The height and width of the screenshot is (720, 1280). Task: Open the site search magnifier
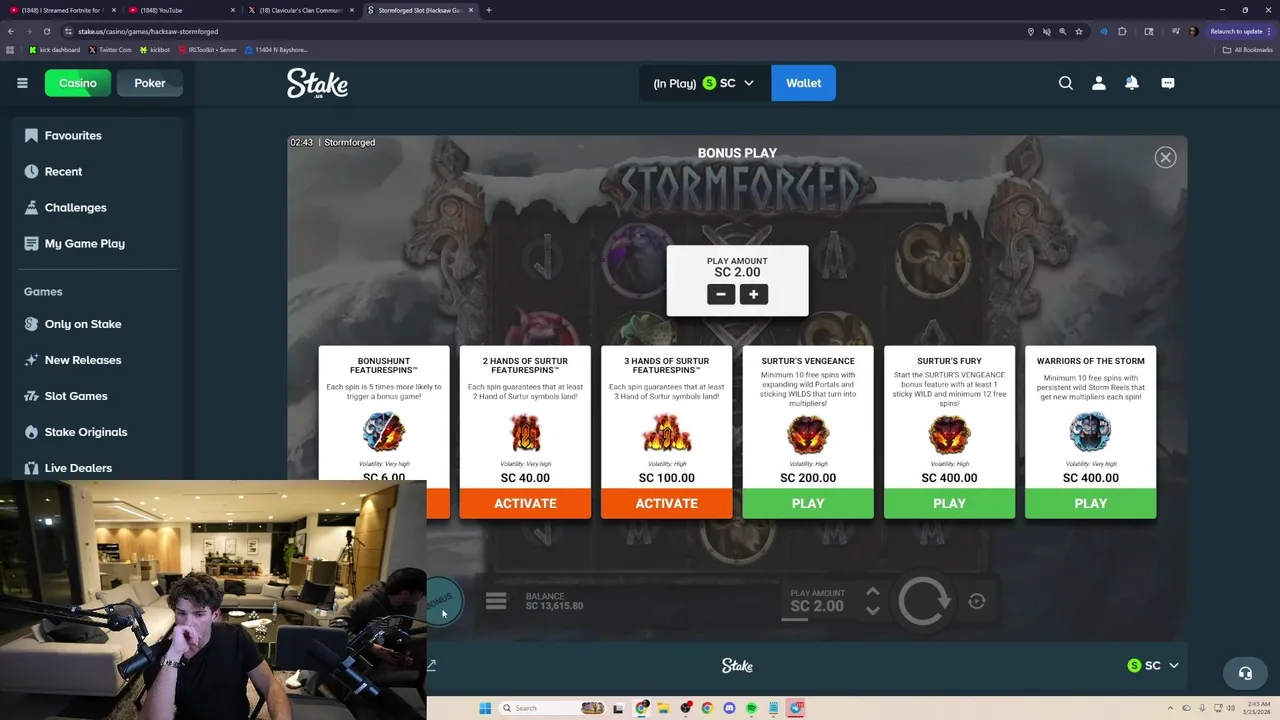tap(1066, 83)
